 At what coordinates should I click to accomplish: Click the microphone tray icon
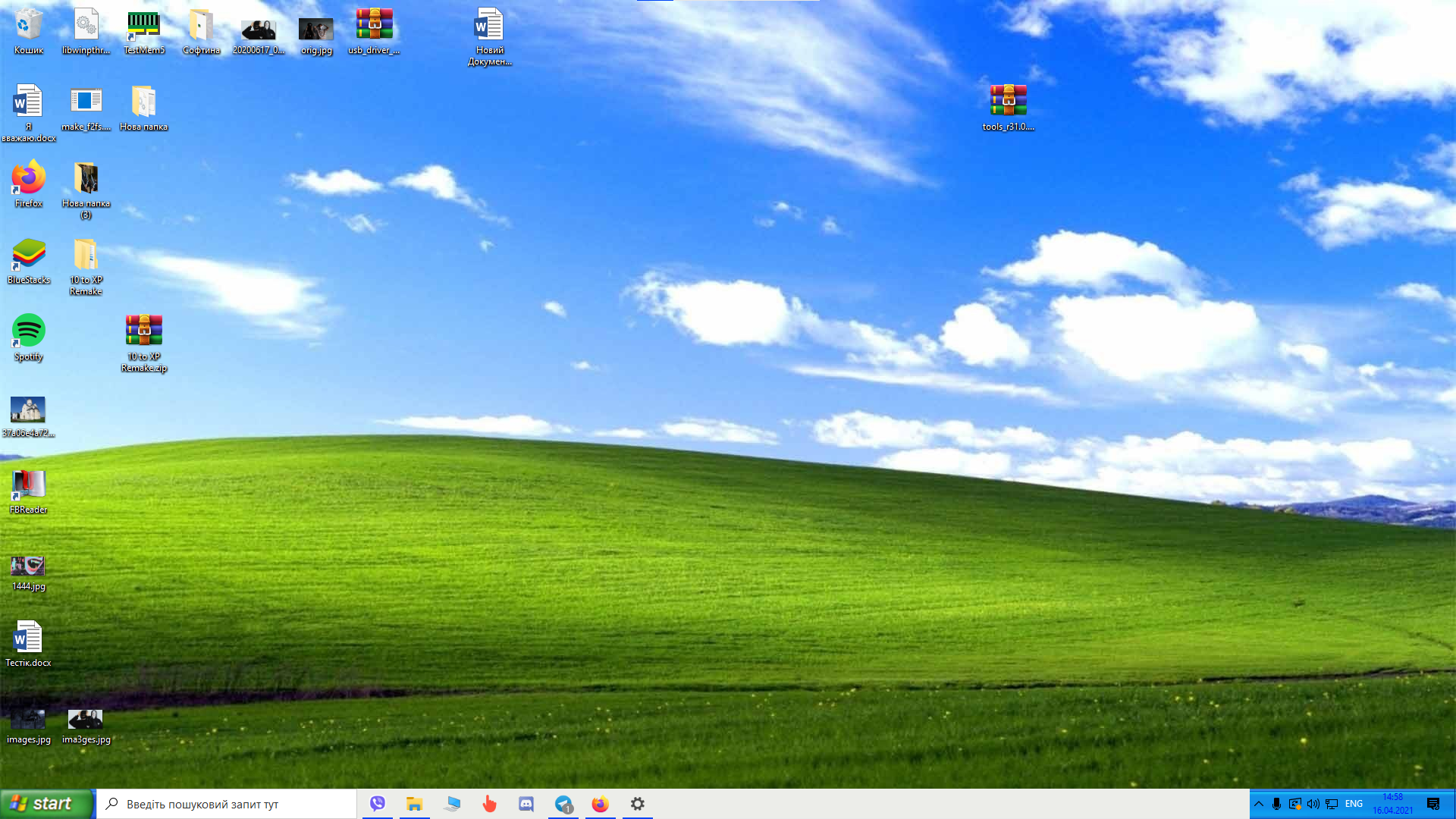(1277, 804)
